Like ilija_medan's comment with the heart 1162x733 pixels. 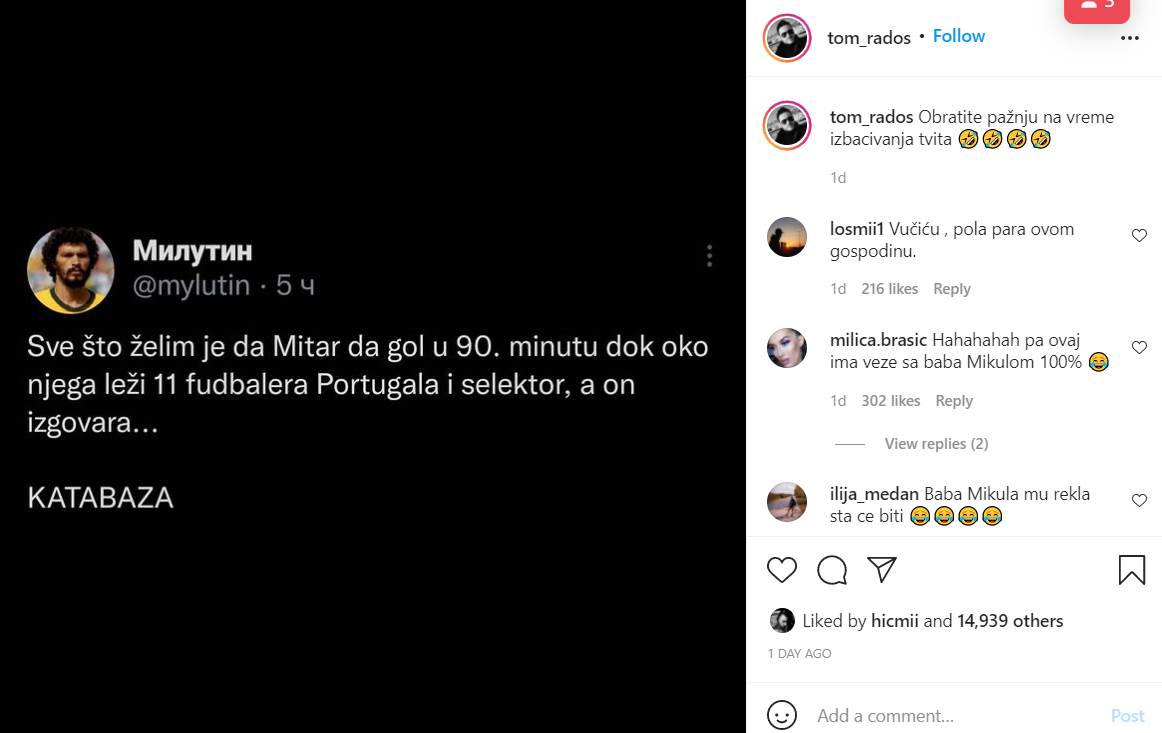click(1138, 500)
